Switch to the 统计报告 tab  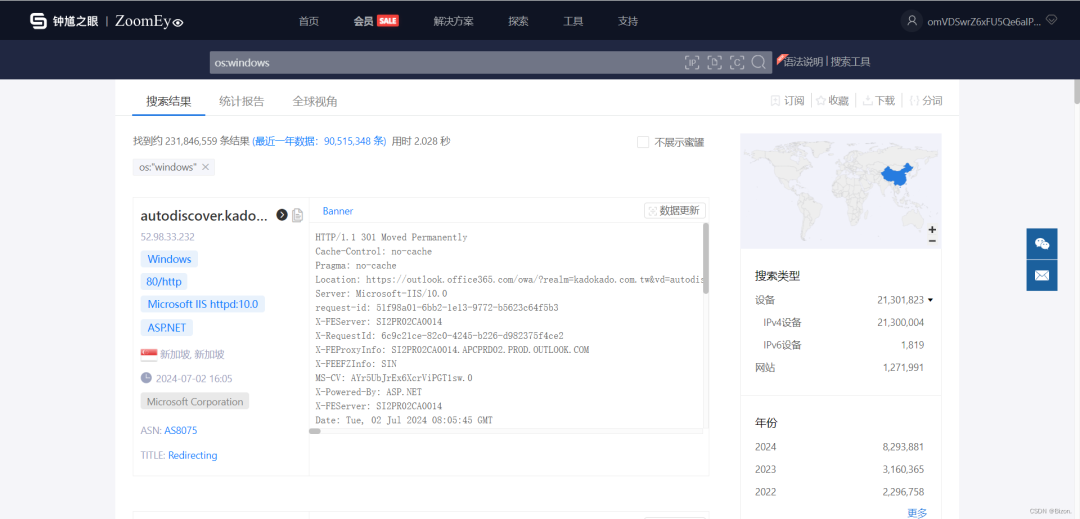pos(242,101)
